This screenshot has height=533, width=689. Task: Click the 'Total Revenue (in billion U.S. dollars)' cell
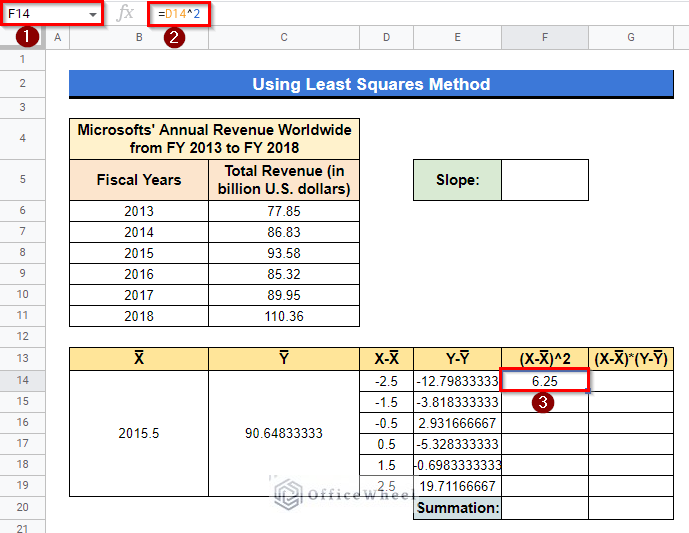[x=284, y=180]
